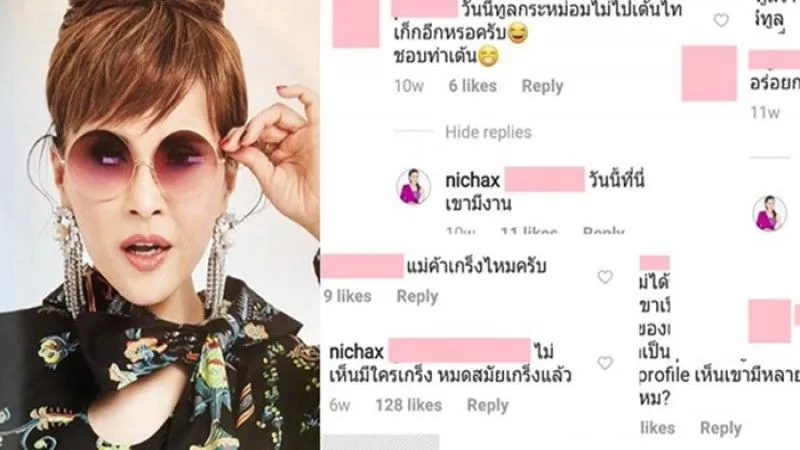Reply to the nichax comment with 128 likes

click(488, 405)
